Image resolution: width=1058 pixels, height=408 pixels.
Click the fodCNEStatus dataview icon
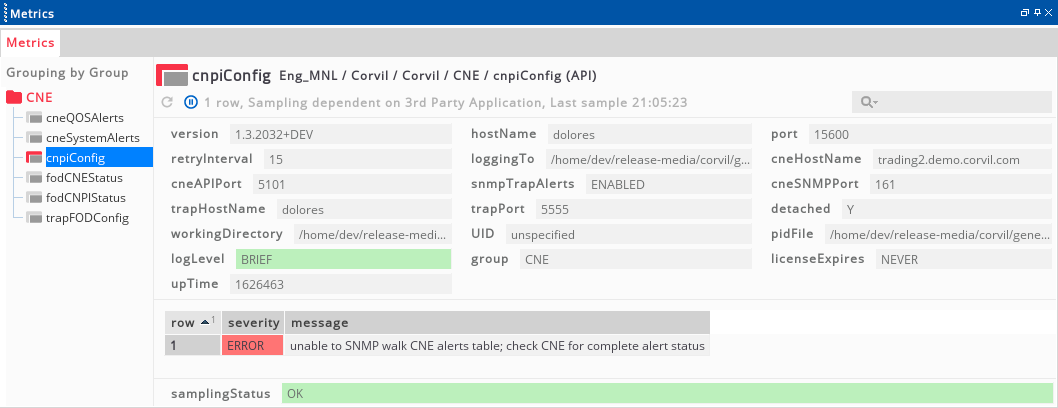(x=35, y=178)
